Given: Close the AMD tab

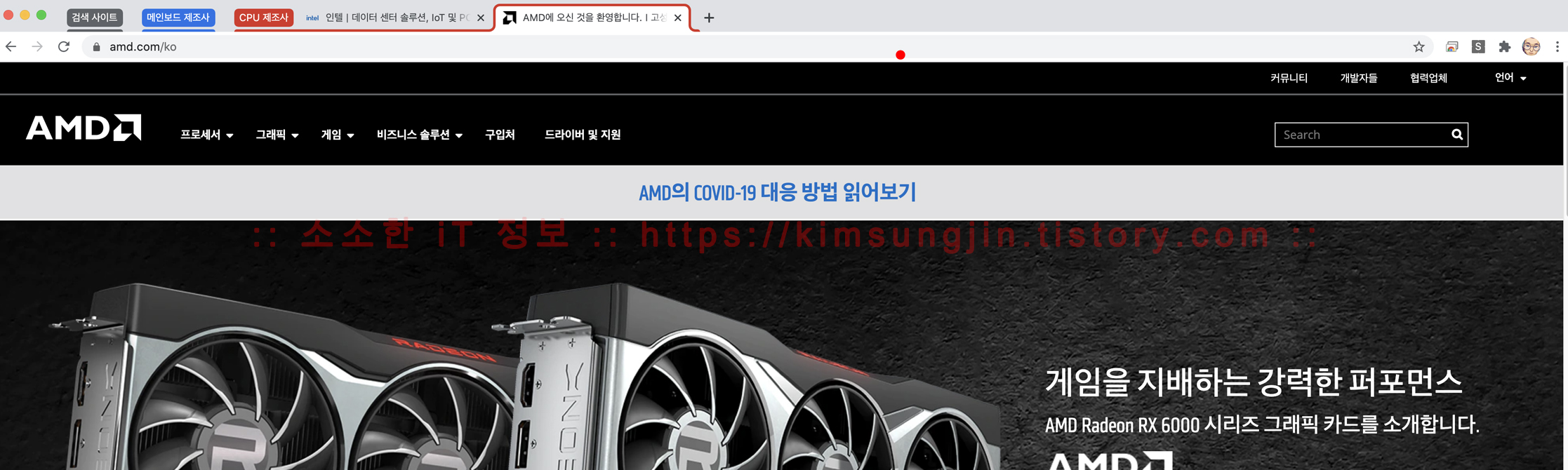Looking at the screenshot, I should tap(677, 18).
